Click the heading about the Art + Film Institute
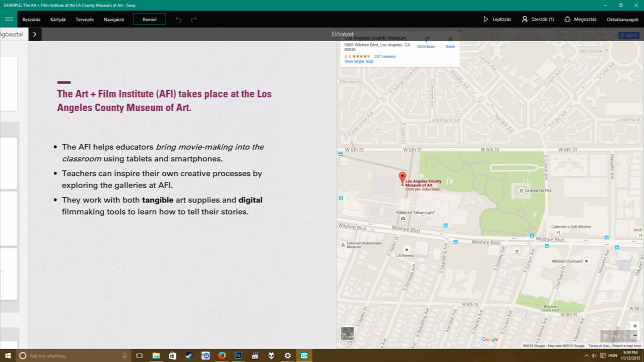This screenshot has width=644, height=362. click(x=164, y=101)
